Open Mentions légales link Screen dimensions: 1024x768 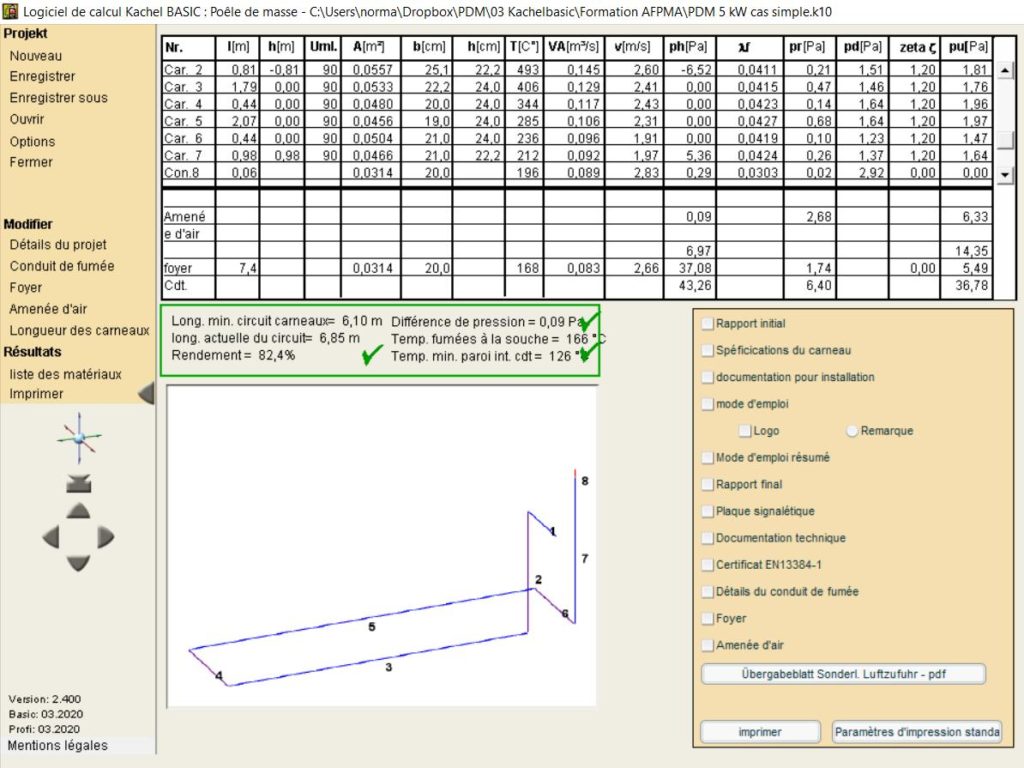pos(57,746)
